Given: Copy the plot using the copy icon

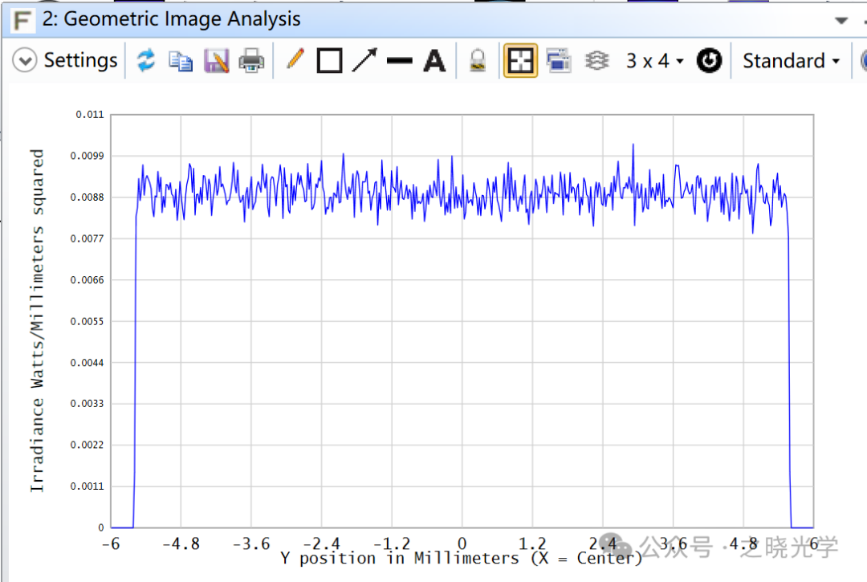Looking at the screenshot, I should pos(181,61).
